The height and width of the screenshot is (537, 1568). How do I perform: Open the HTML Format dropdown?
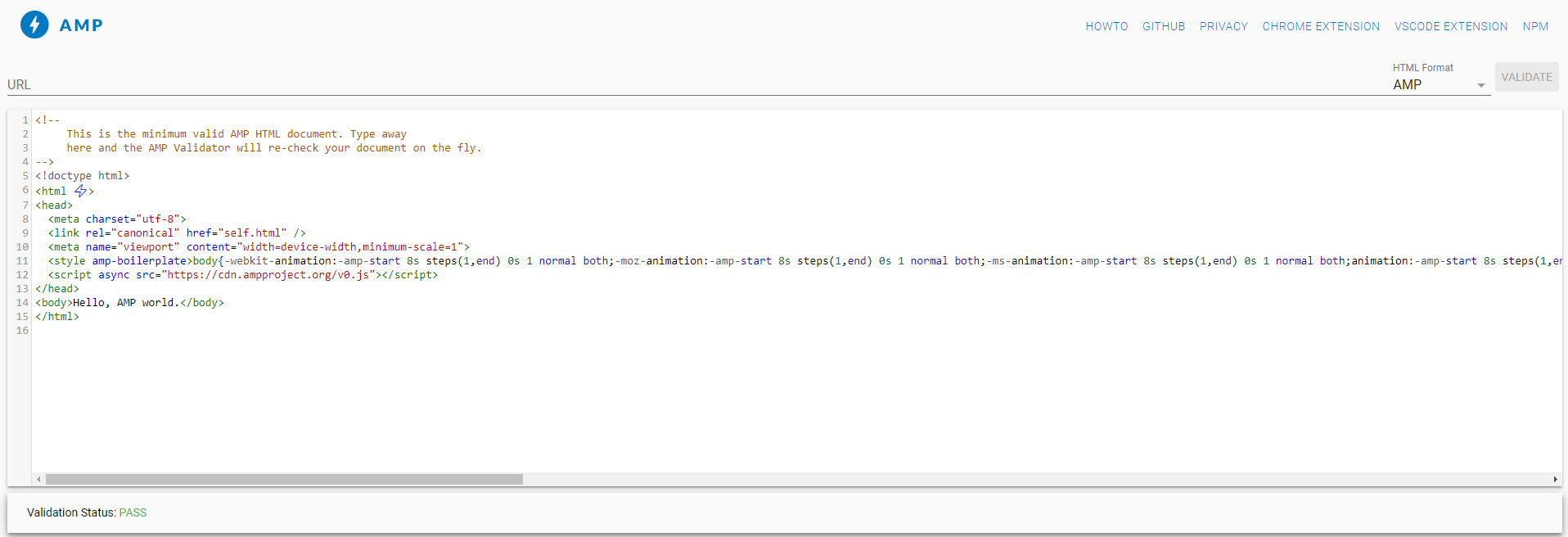(x=1441, y=84)
